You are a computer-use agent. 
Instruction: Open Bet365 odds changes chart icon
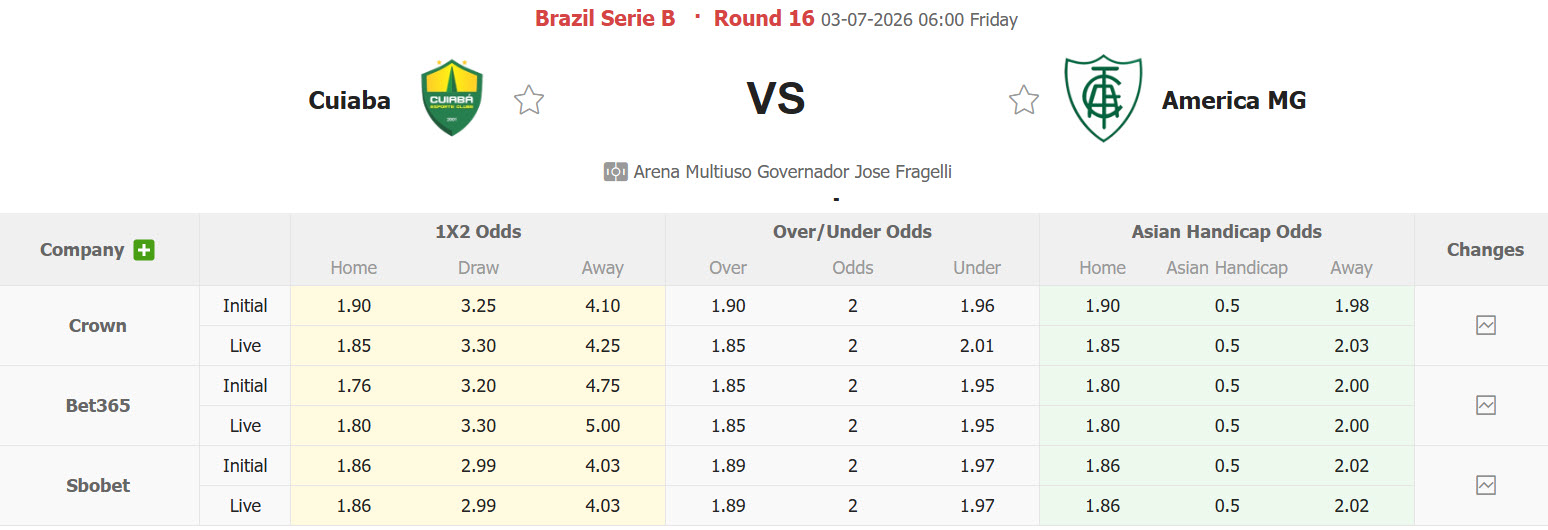point(1486,405)
